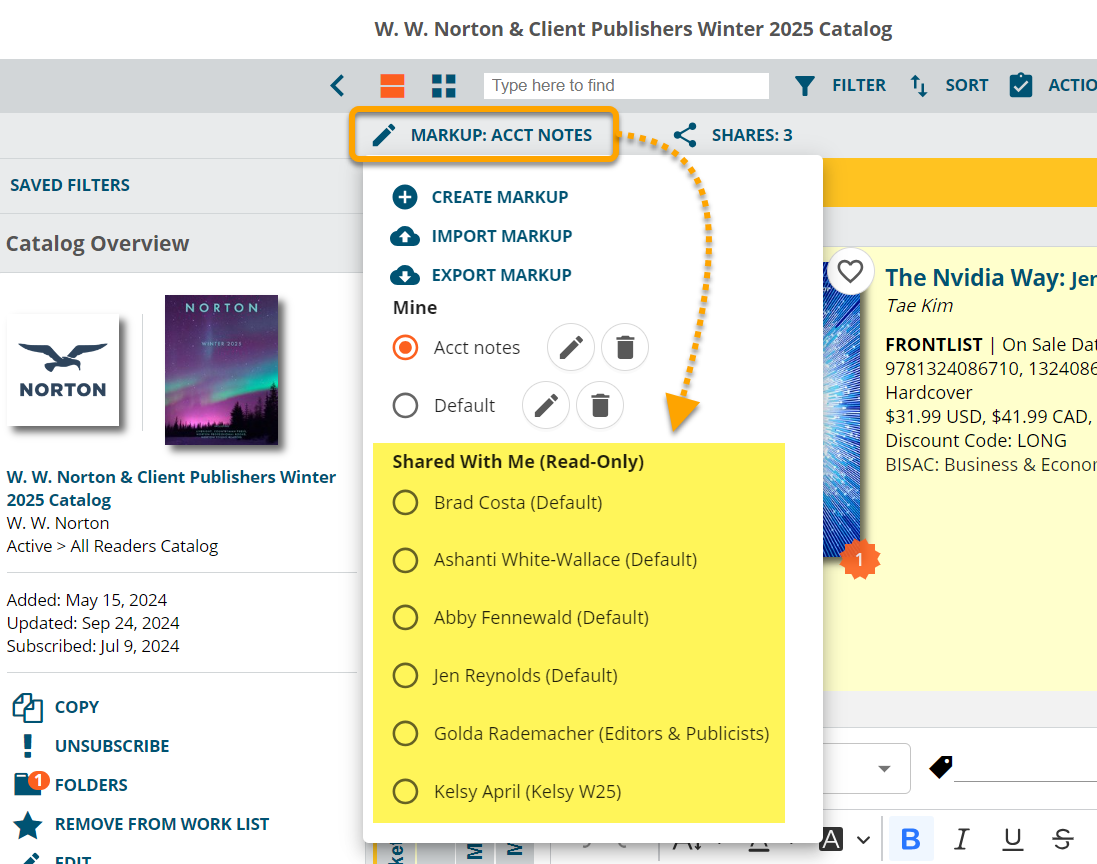Select Abby Fennewald (Default) shared markup
1097x864 pixels.
(405, 618)
